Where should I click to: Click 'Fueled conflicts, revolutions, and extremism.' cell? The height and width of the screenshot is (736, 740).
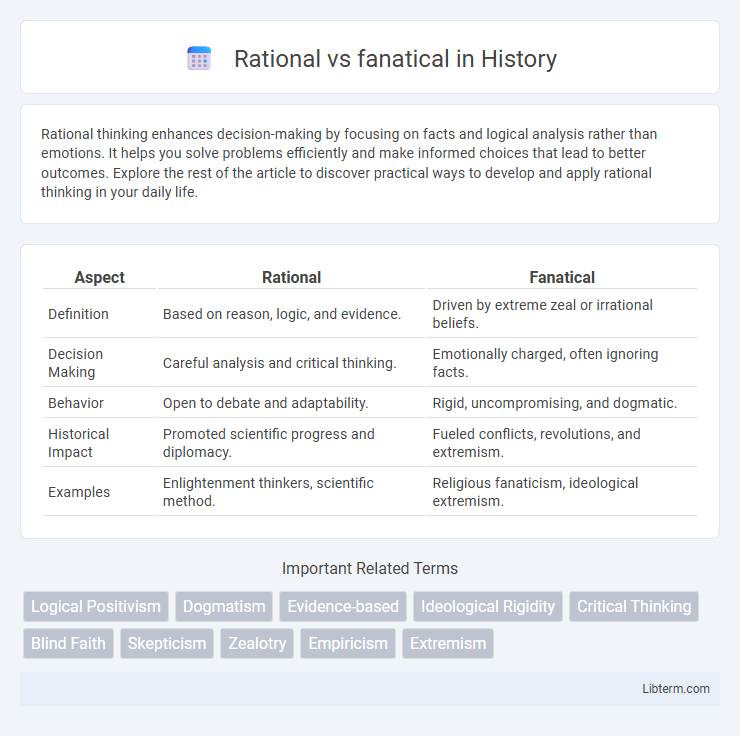click(x=562, y=443)
